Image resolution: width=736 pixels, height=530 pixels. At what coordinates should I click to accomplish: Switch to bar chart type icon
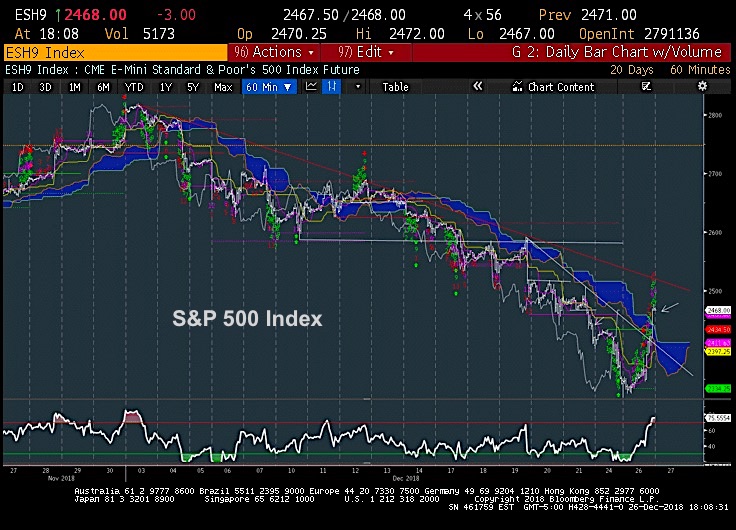(331, 86)
